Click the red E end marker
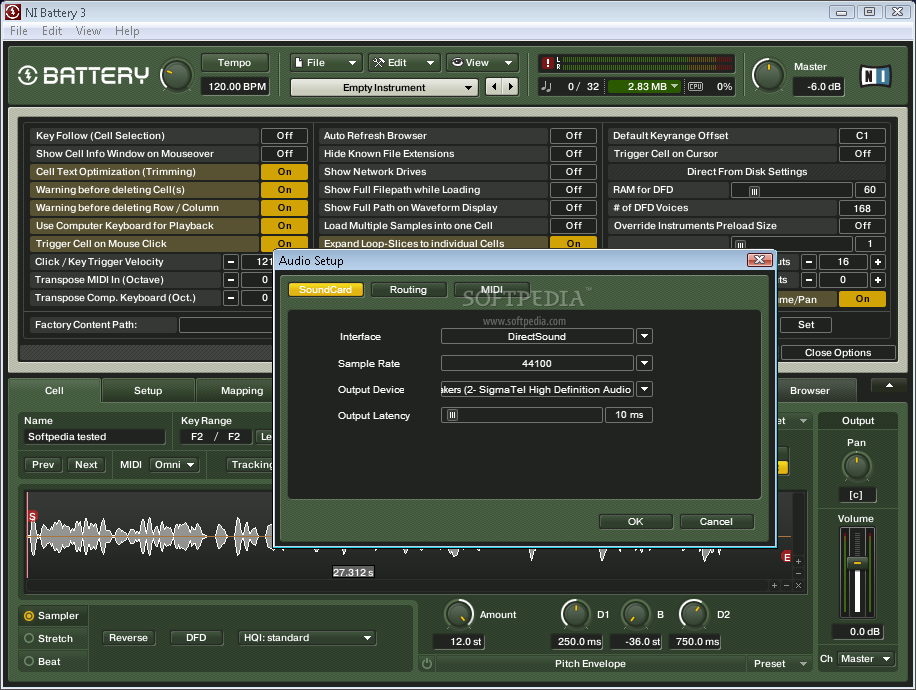Viewport: 916px width, 690px height. click(x=786, y=557)
